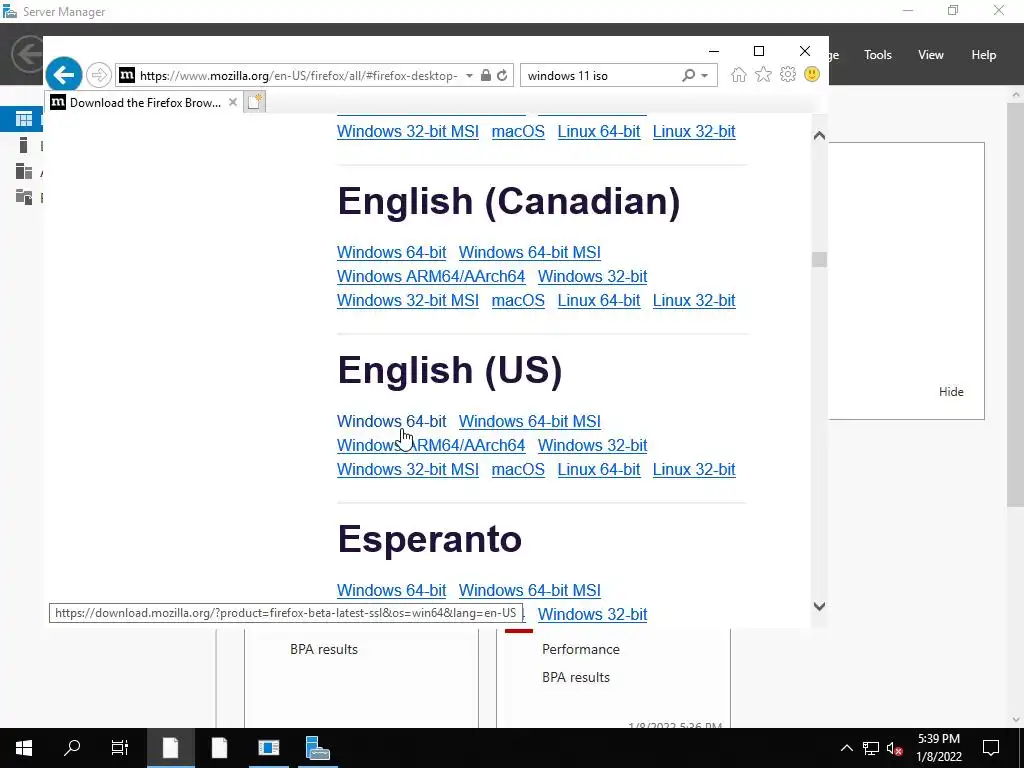Click English (US) macOS link
The image size is (1024, 768).
(x=518, y=470)
